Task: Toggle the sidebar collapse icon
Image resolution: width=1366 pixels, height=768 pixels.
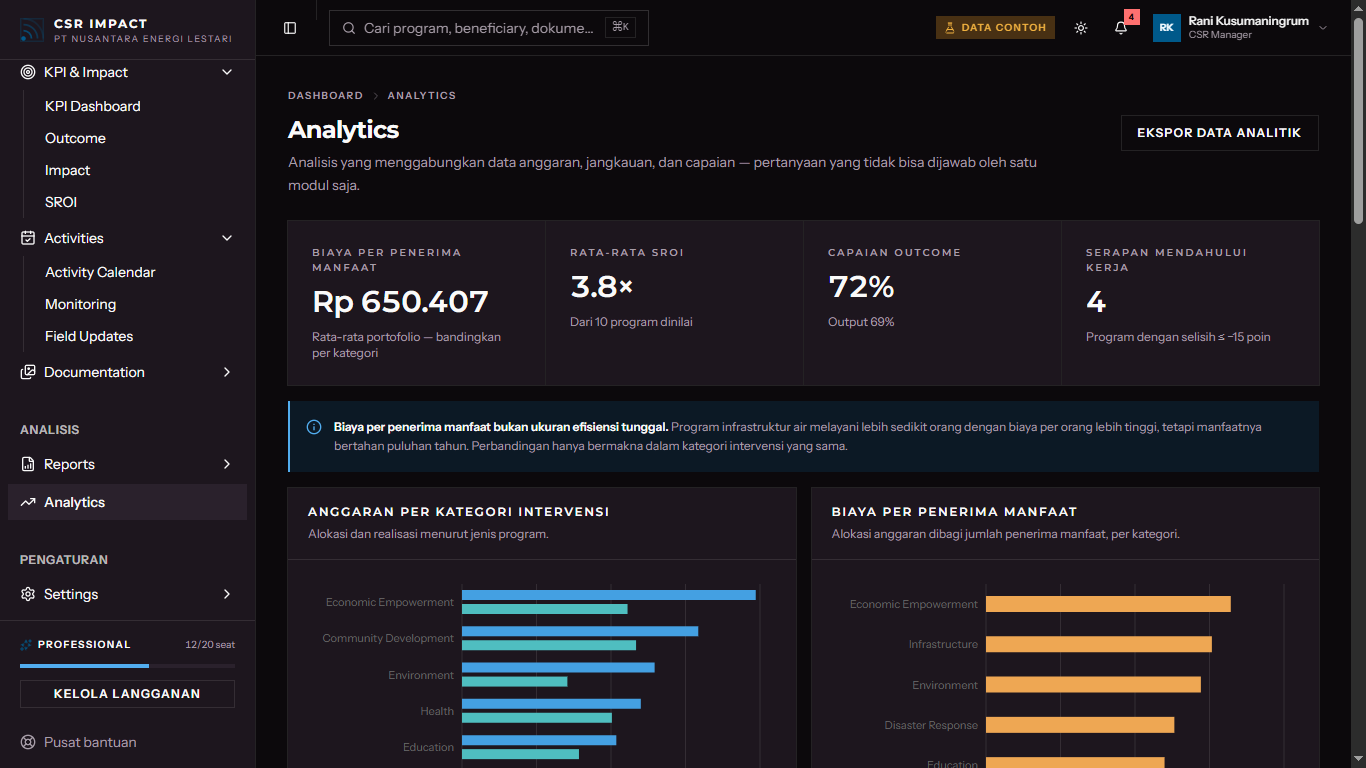Action: click(290, 28)
